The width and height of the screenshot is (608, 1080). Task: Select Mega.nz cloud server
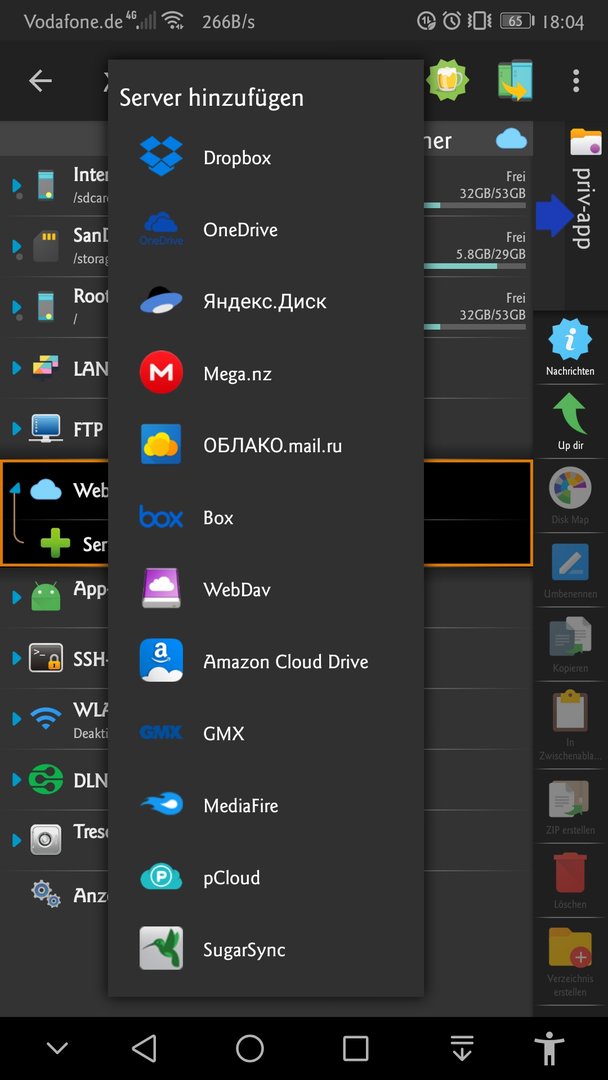point(266,373)
